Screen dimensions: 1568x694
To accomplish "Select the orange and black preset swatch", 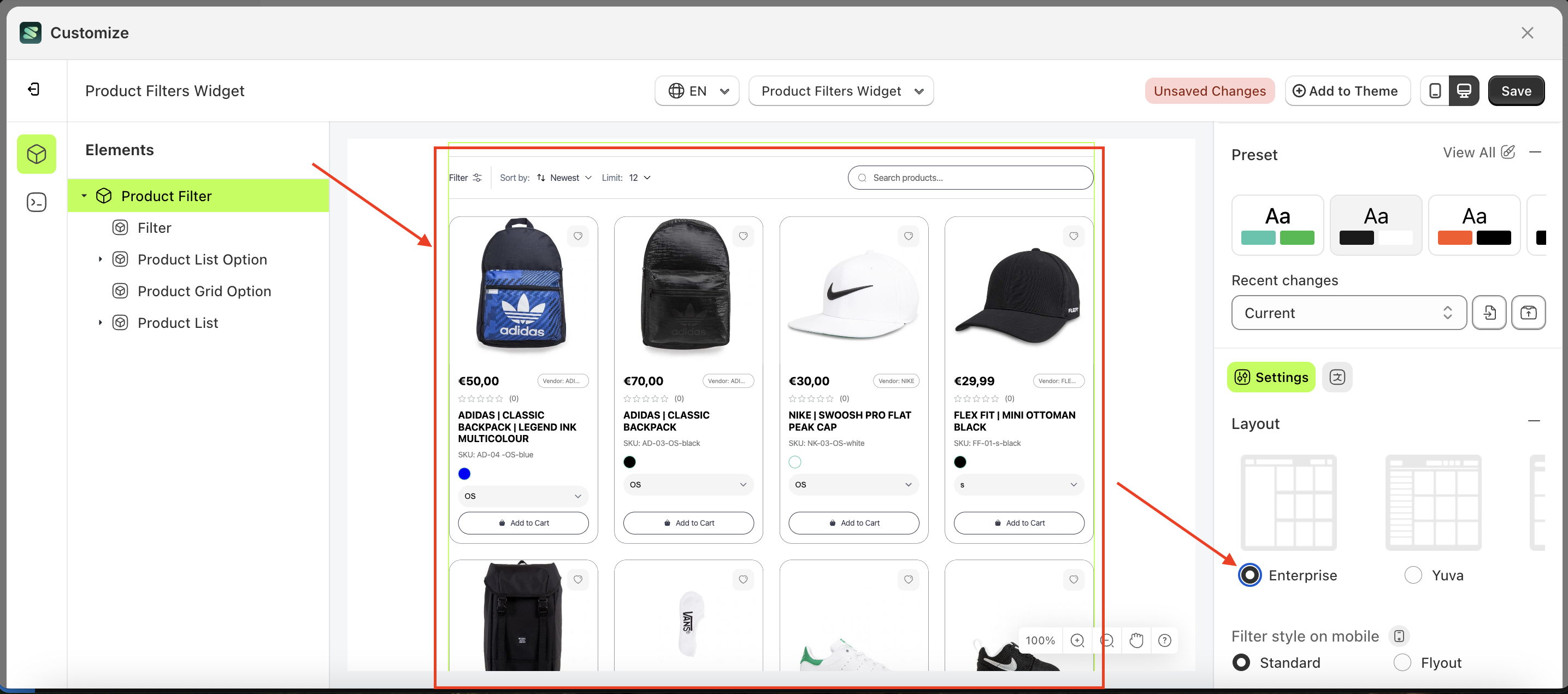I will point(1473,225).
